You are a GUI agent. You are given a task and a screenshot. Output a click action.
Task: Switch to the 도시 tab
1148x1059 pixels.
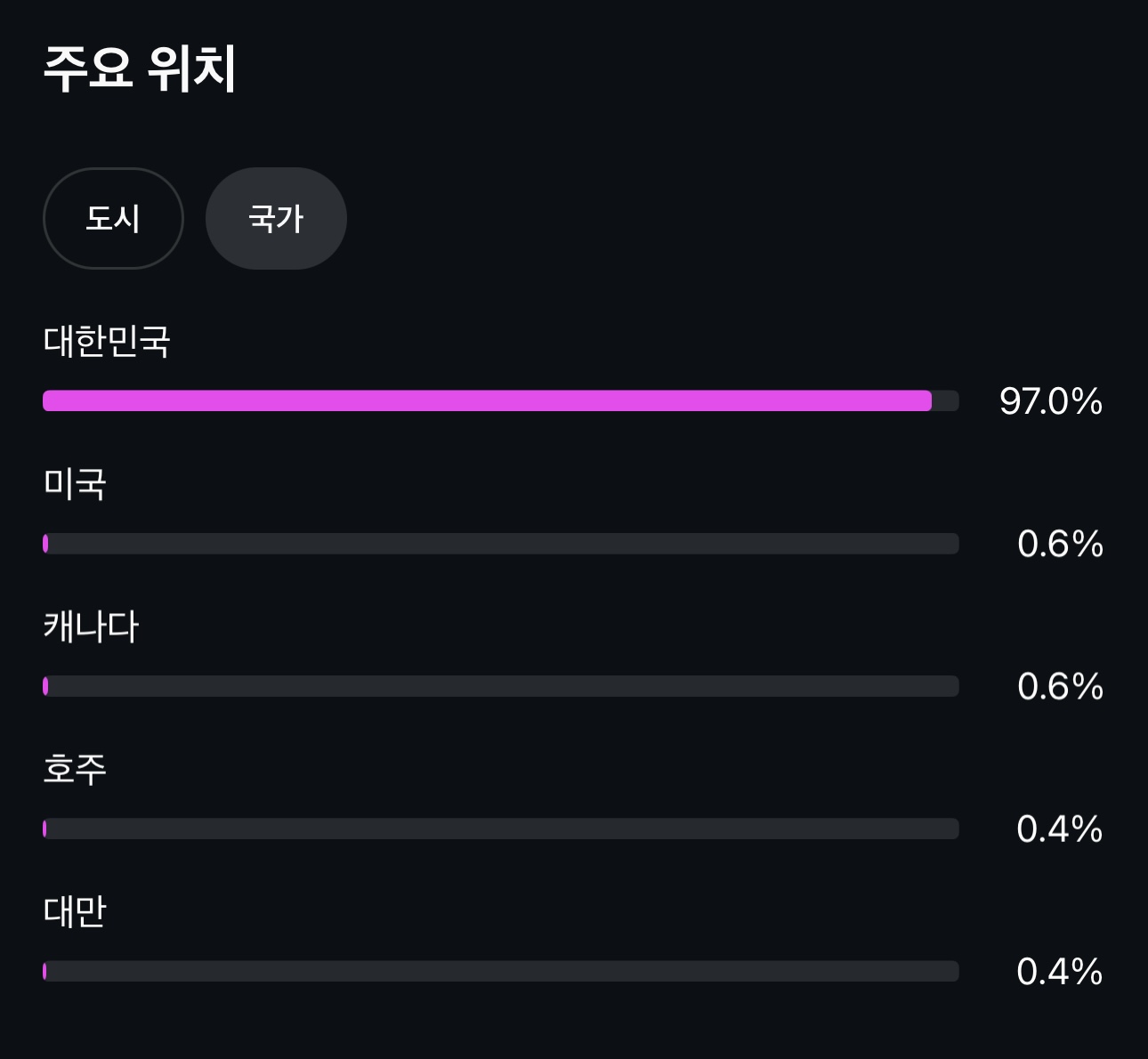pos(113,218)
